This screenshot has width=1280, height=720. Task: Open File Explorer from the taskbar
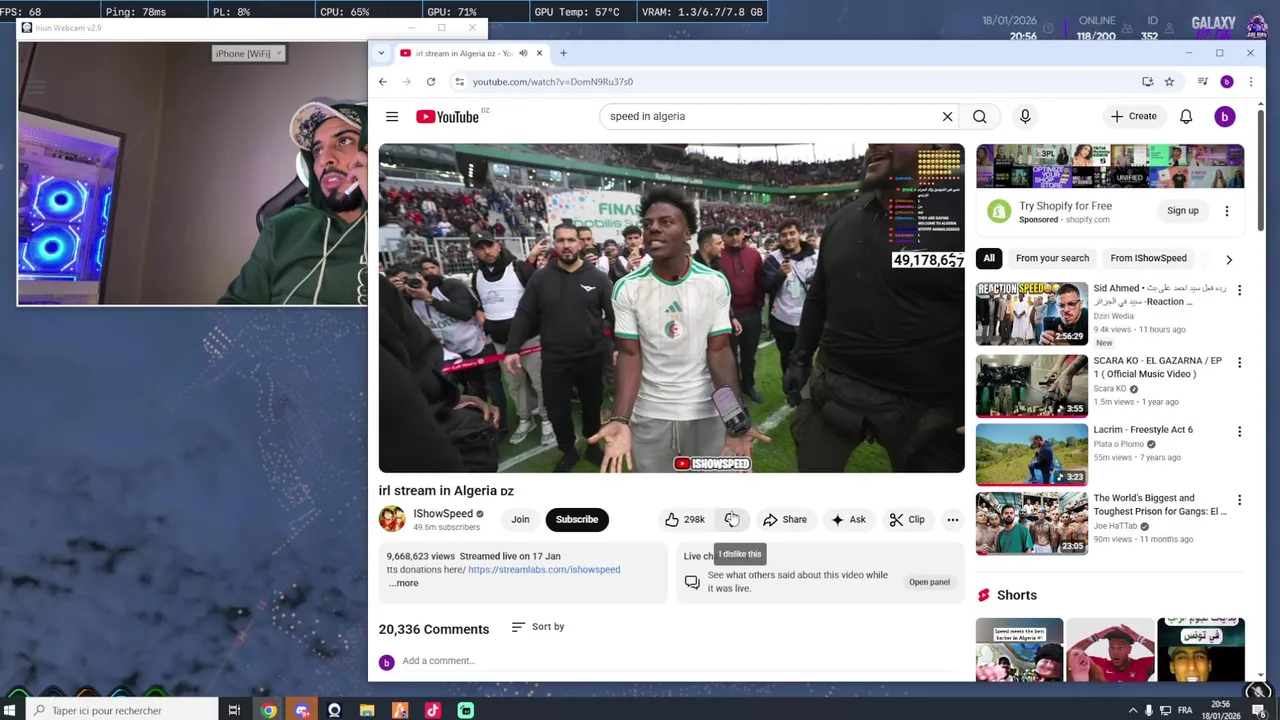pyautogui.click(x=367, y=710)
